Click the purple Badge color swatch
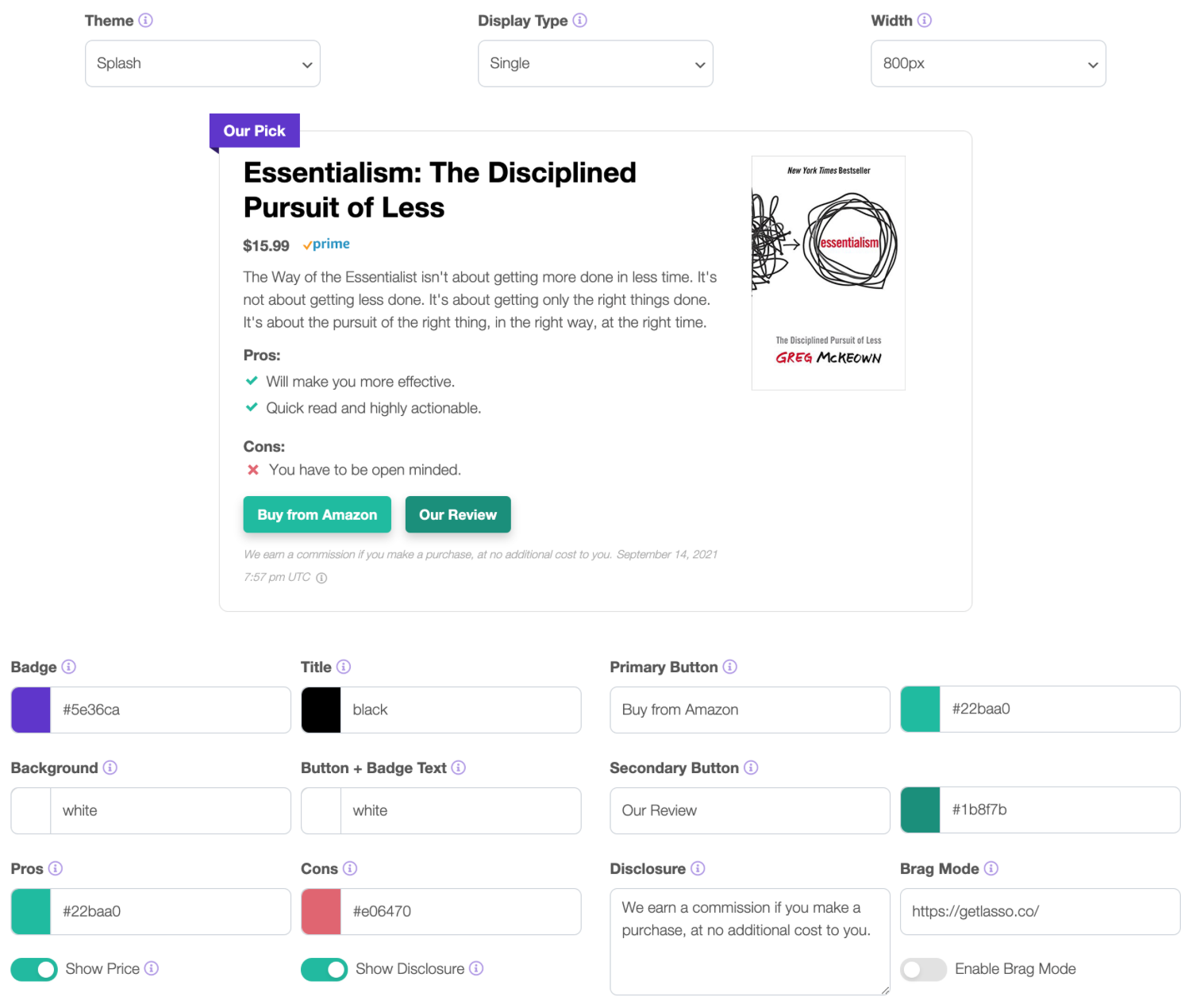1181x1008 pixels. (x=31, y=710)
